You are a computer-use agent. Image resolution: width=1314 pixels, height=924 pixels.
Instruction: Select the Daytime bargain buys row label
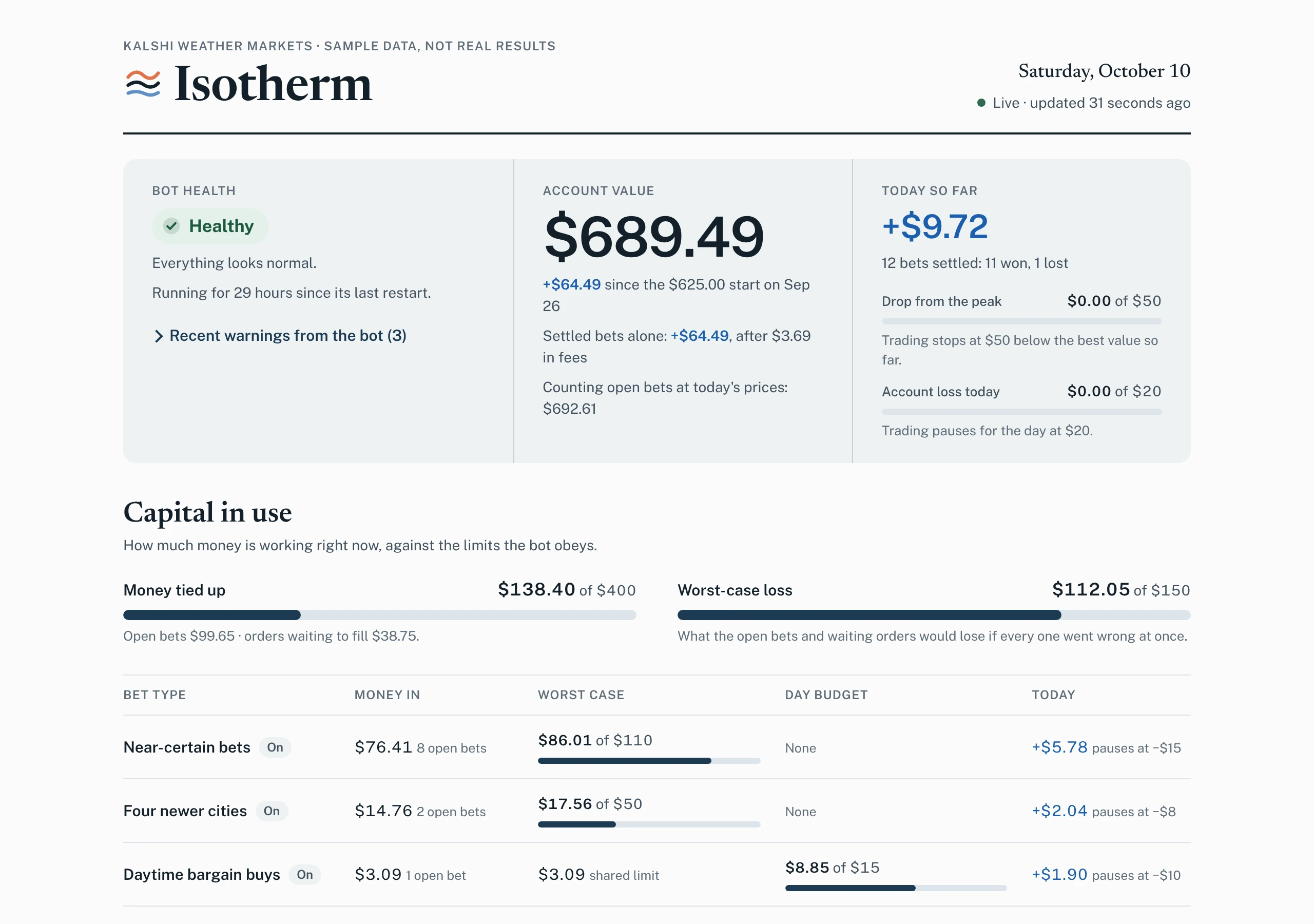click(x=201, y=874)
